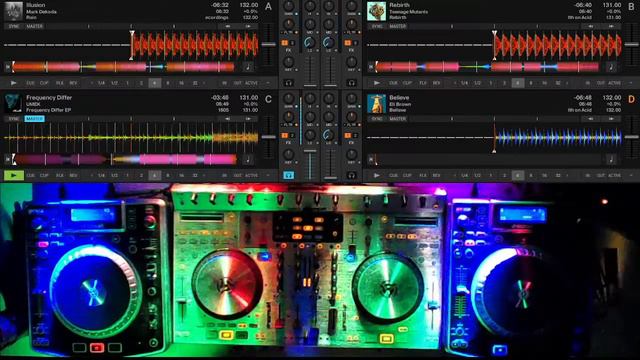Show smaller loop sizes on Deck A
Viewport: 640px width, 360px height.
91,83
